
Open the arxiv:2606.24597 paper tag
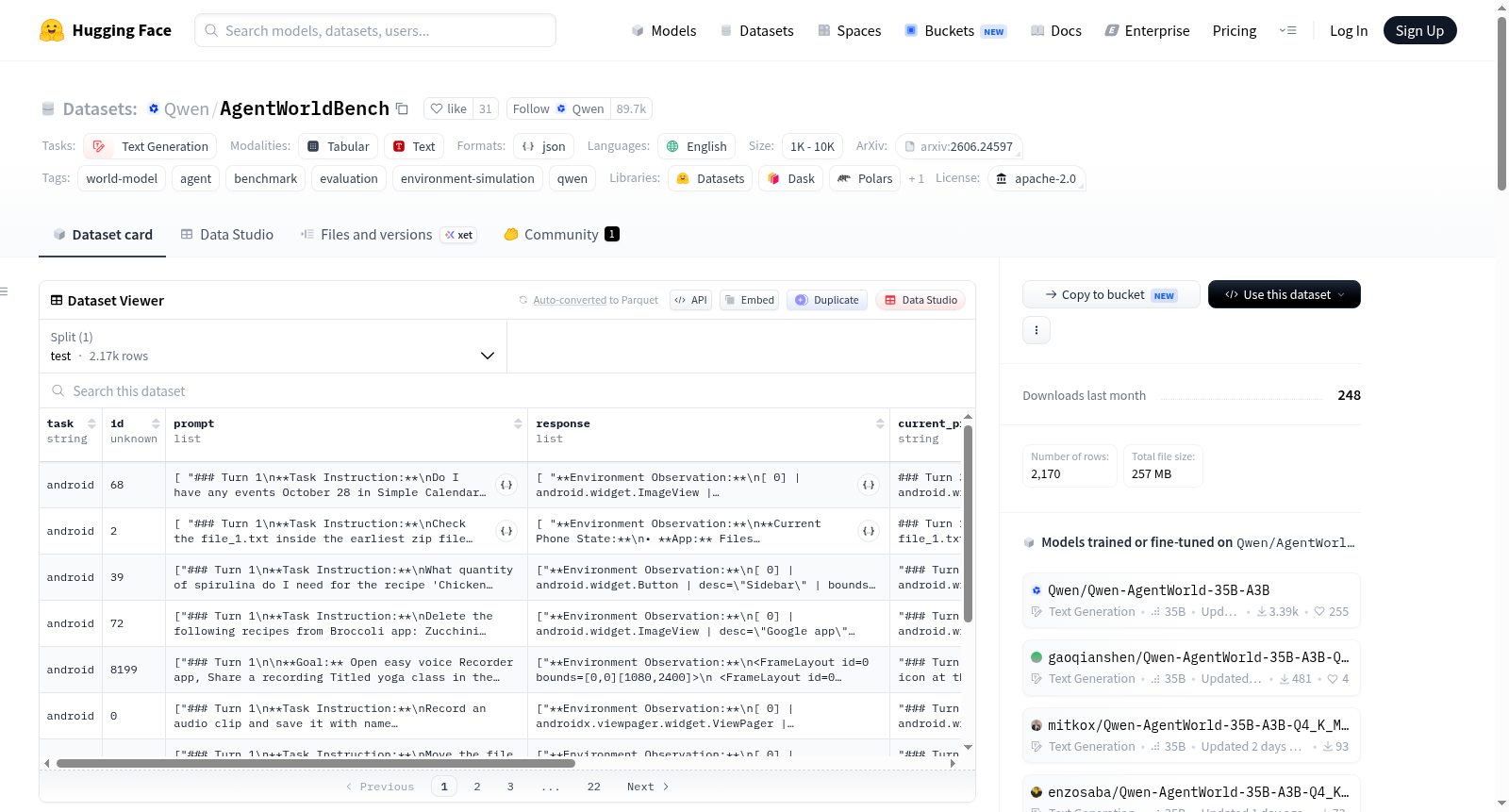coord(959,146)
